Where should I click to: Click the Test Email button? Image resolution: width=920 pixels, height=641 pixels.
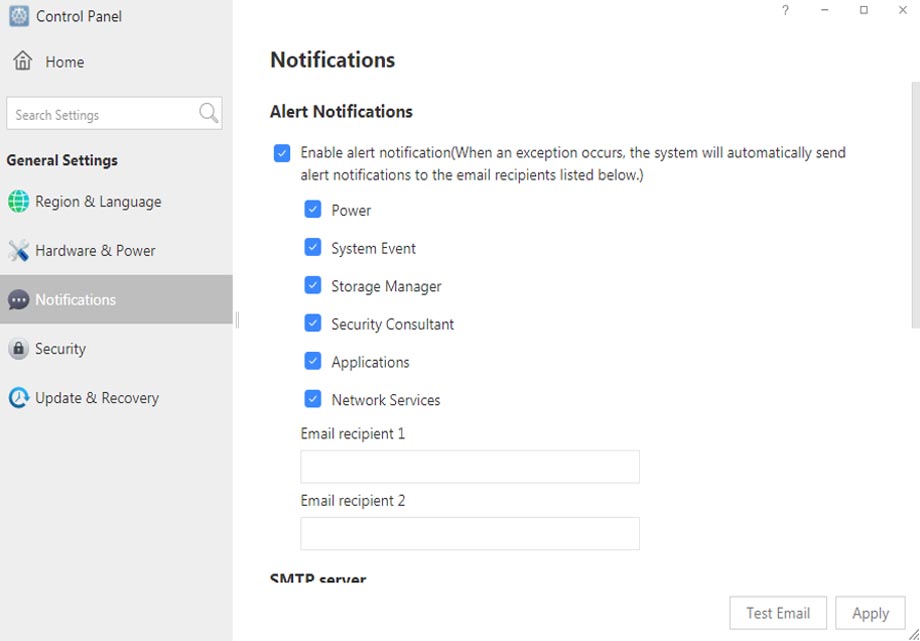(x=778, y=613)
